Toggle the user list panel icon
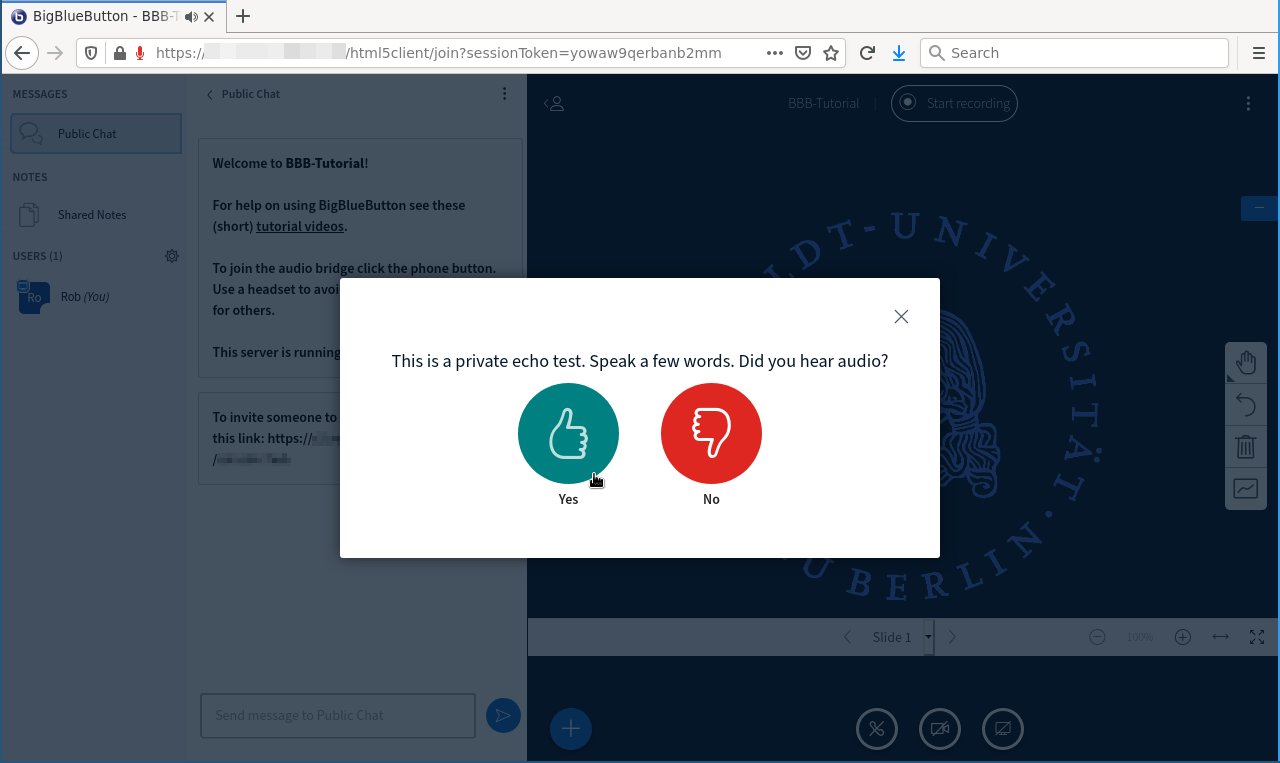The image size is (1280, 763). pos(554,103)
